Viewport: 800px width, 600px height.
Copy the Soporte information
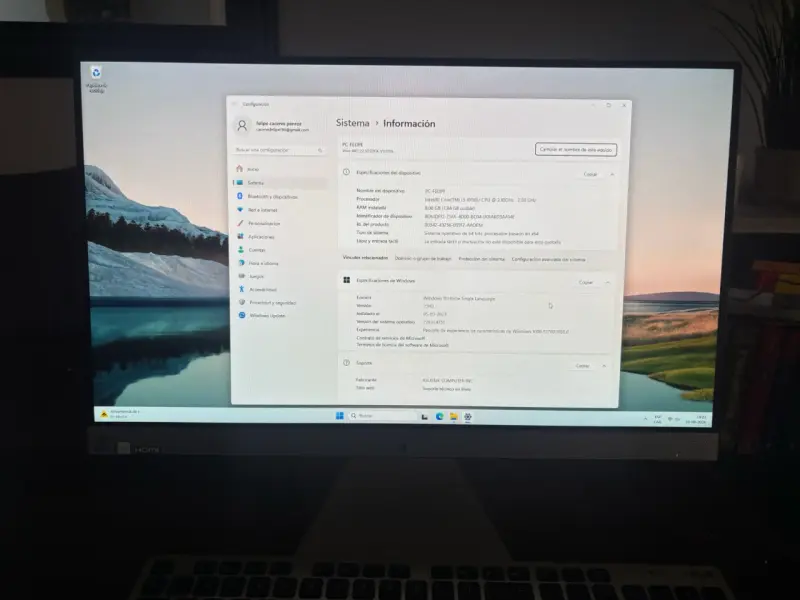coord(582,366)
